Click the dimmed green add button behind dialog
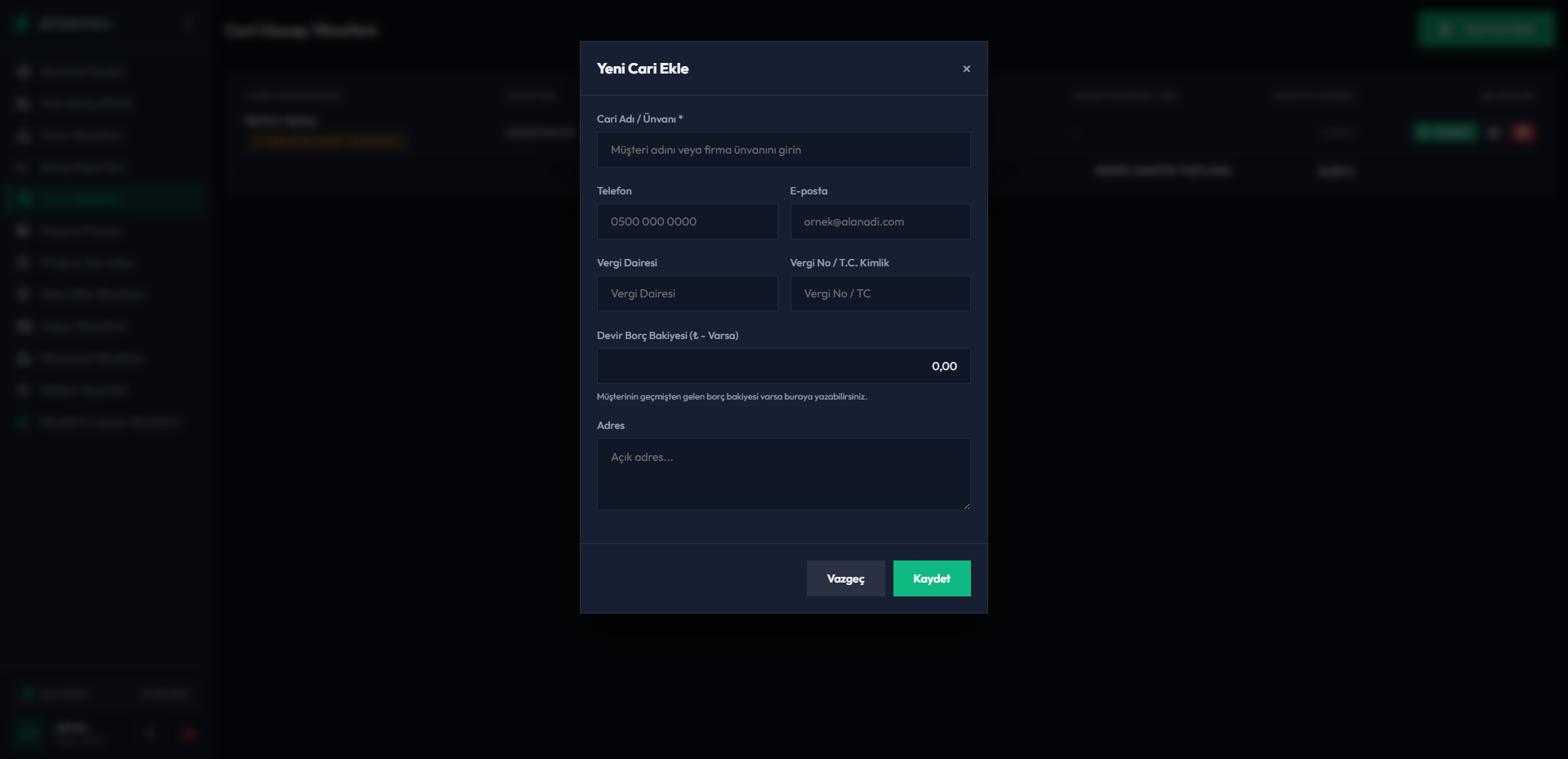The image size is (1568, 759). click(x=1486, y=29)
